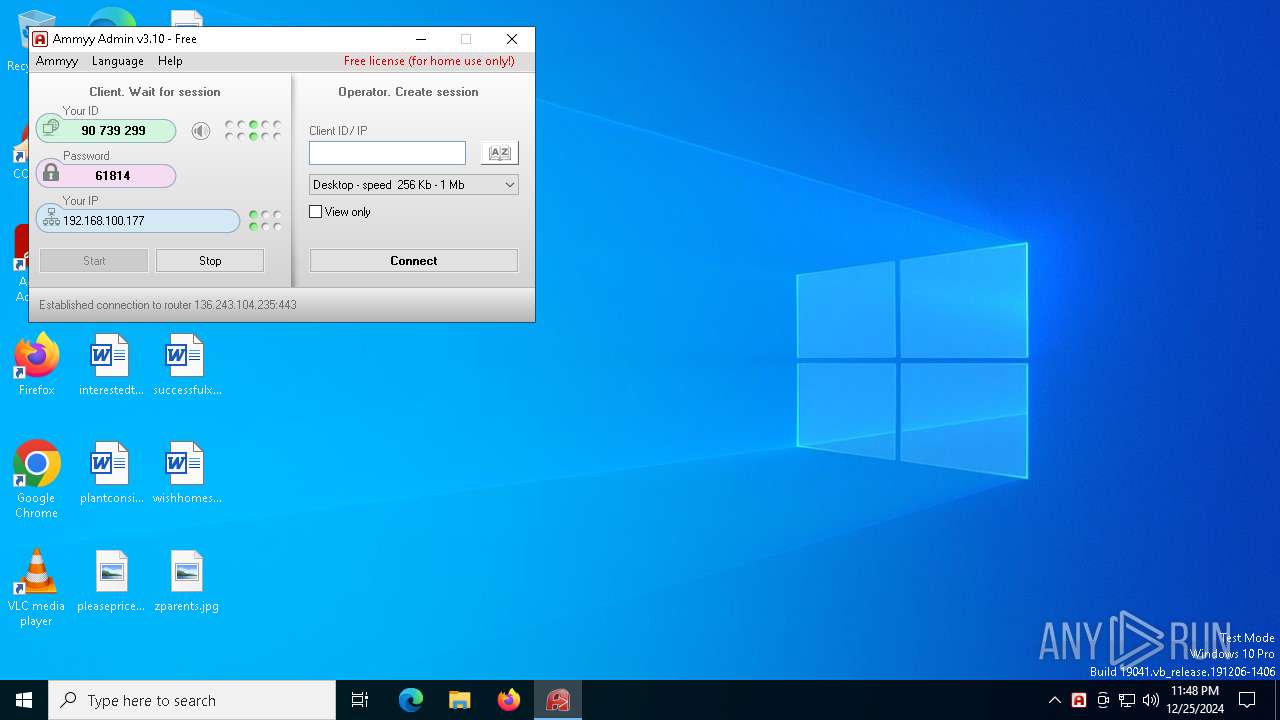The height and width of the screenshot is (720, 1280).
Task: Enable the View only checkbox
Action: point(316,212)
